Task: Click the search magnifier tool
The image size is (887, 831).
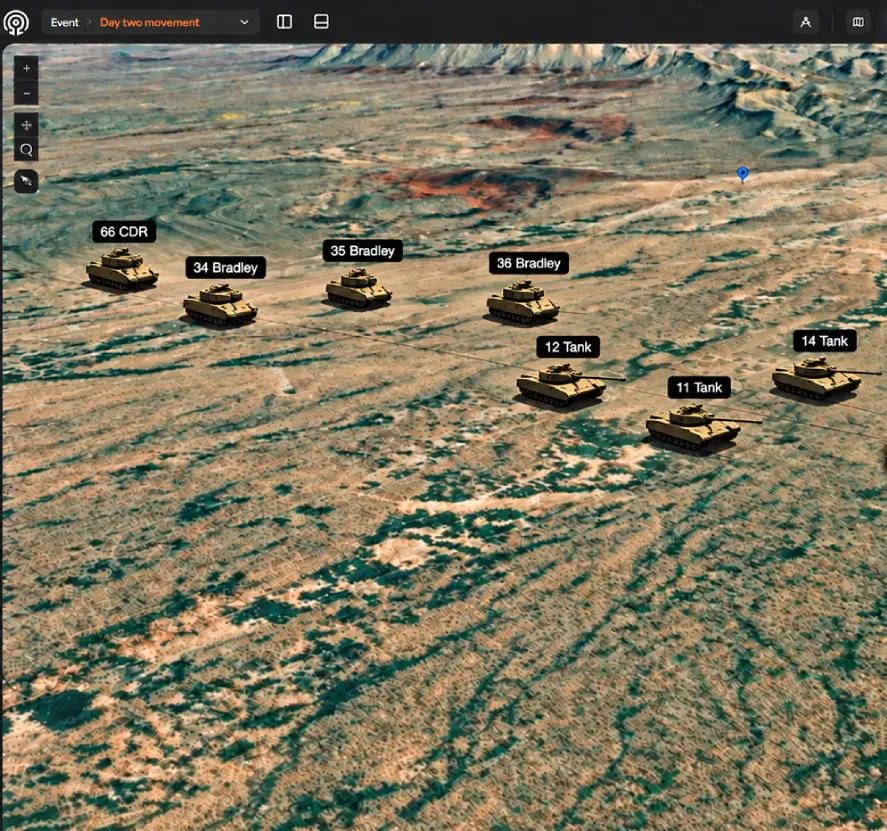Action: 26,150
